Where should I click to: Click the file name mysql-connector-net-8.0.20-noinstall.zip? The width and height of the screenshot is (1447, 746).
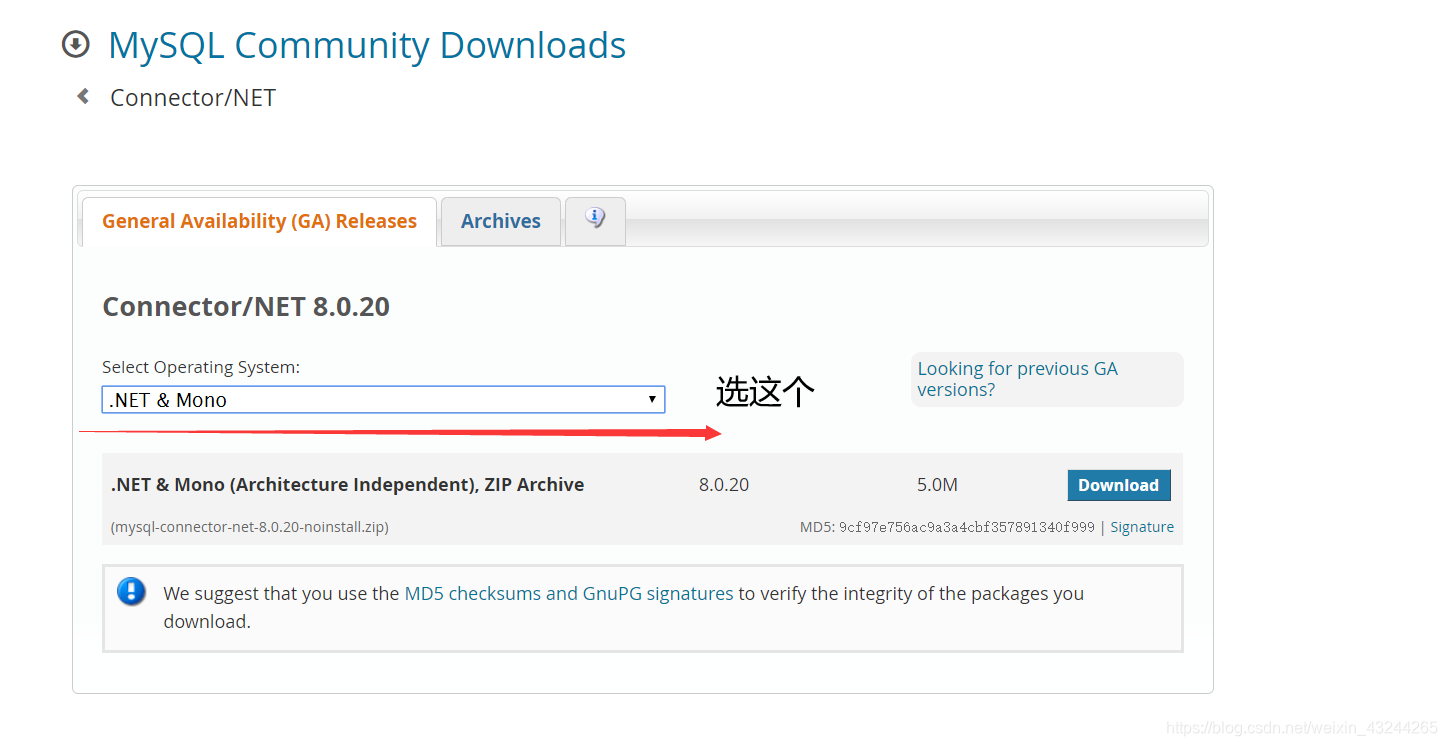coord(249,527)
